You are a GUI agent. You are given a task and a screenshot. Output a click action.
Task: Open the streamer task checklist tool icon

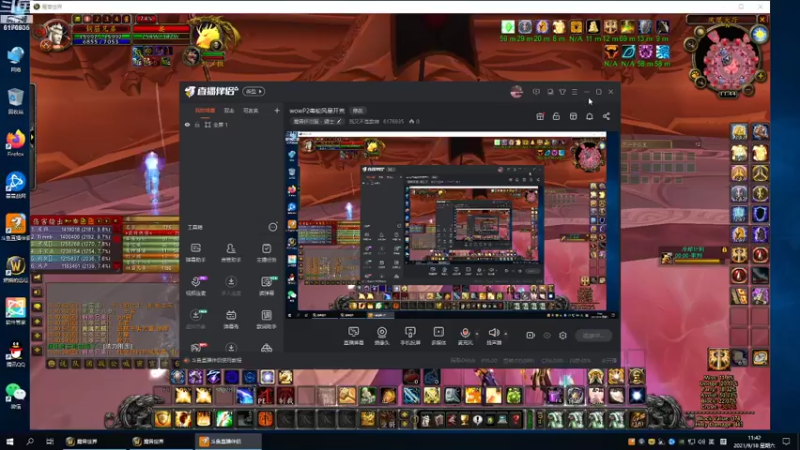pos(266,252)
